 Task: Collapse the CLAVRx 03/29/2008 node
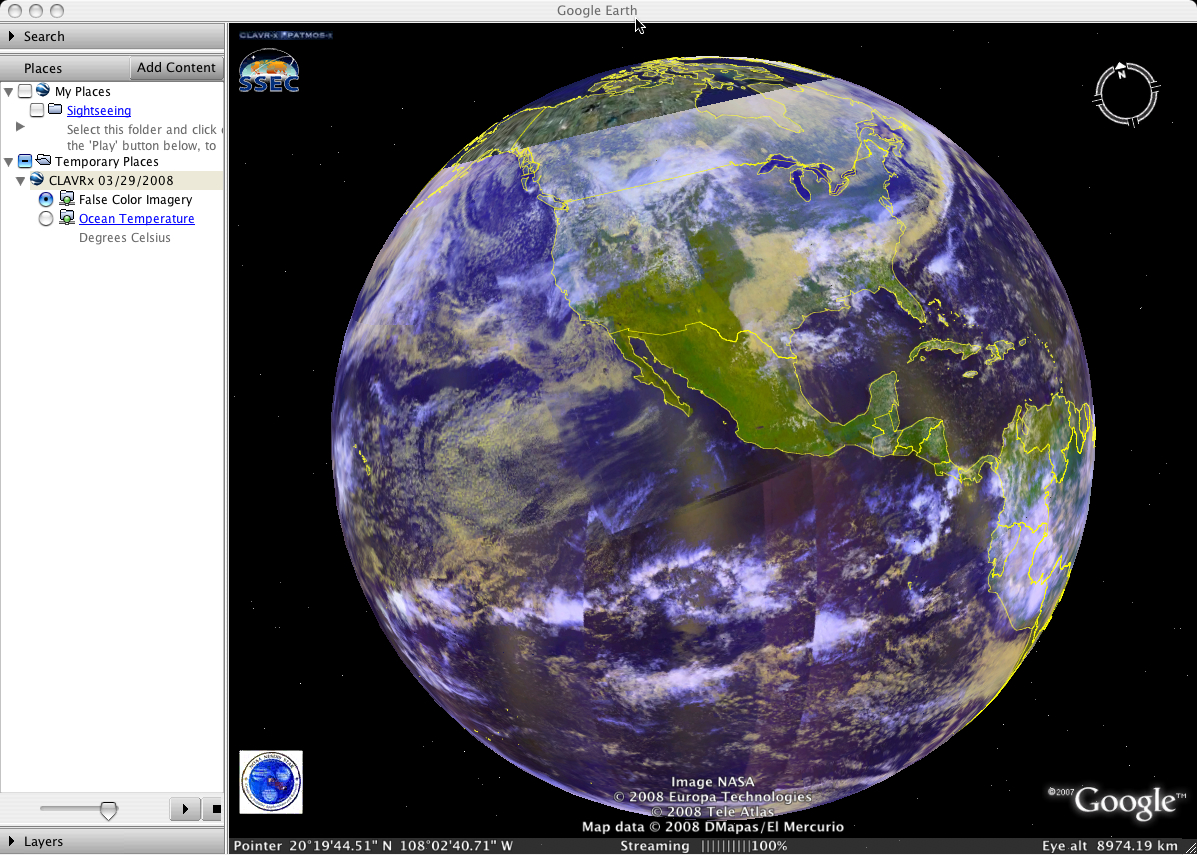coord(21,181)
